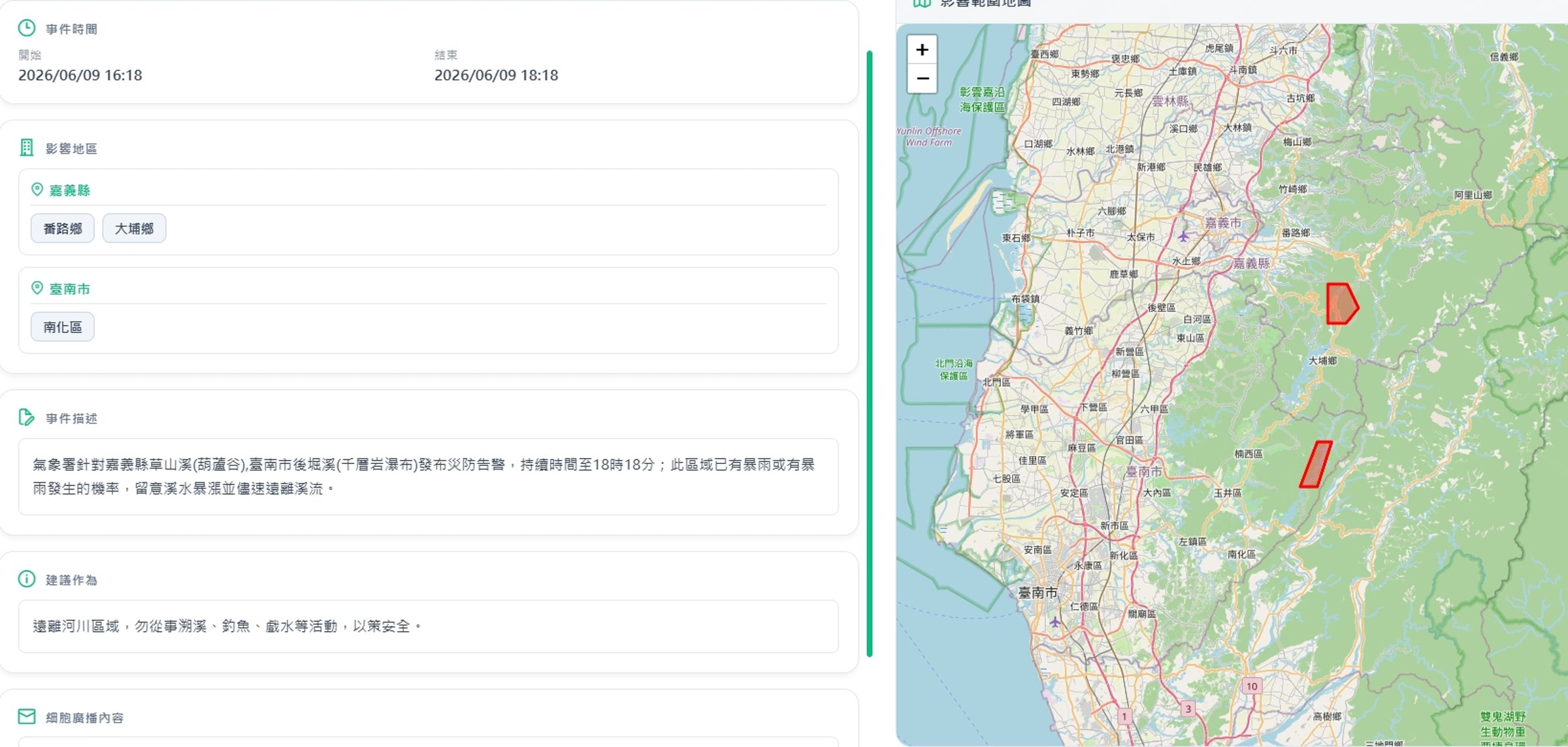Click the route 3 highway shield
The height and width of the screenshot is (747, 1568).
1188,708
